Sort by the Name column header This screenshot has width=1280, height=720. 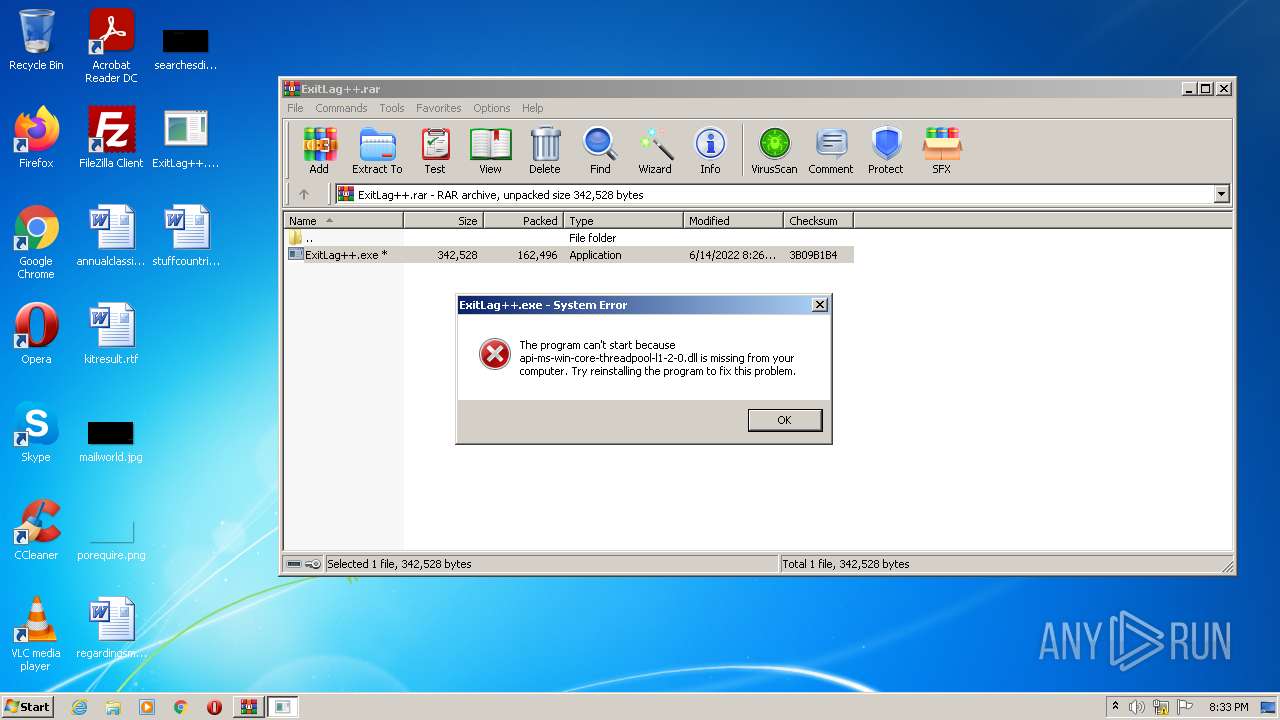pos(344,221)
